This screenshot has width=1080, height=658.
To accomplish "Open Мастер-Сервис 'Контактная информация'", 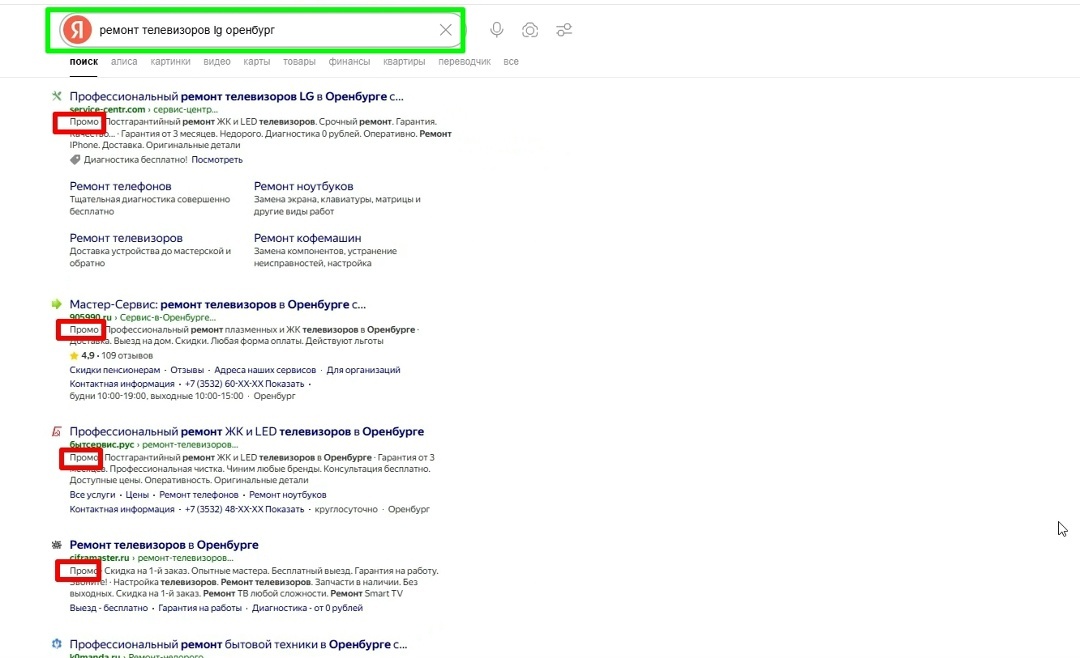I will point(122,384).
